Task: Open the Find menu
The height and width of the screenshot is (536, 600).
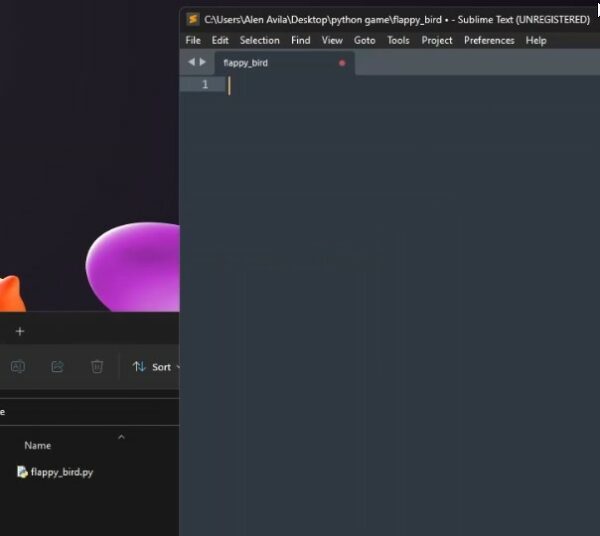Action: click(x=300, y=40)
